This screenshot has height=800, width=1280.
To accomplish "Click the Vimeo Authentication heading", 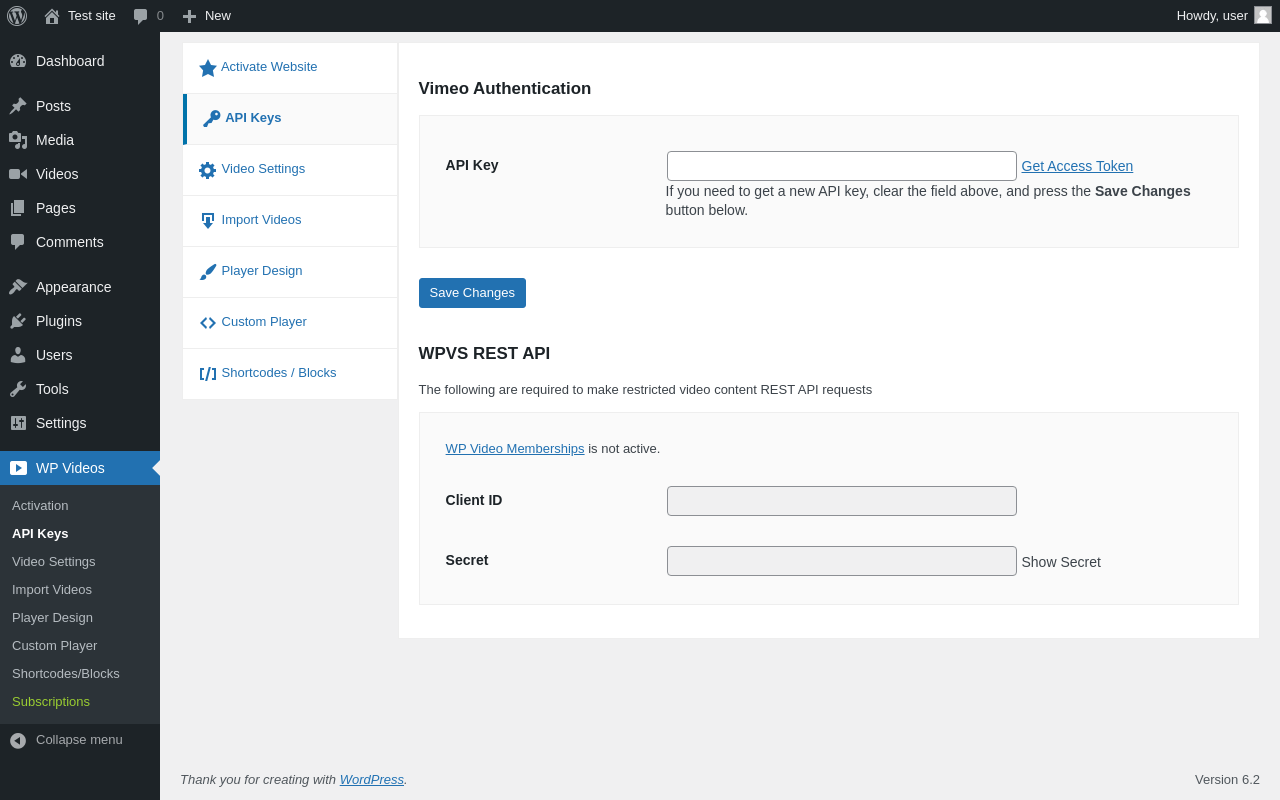I will pyautogui.click(x=505, y=89).
